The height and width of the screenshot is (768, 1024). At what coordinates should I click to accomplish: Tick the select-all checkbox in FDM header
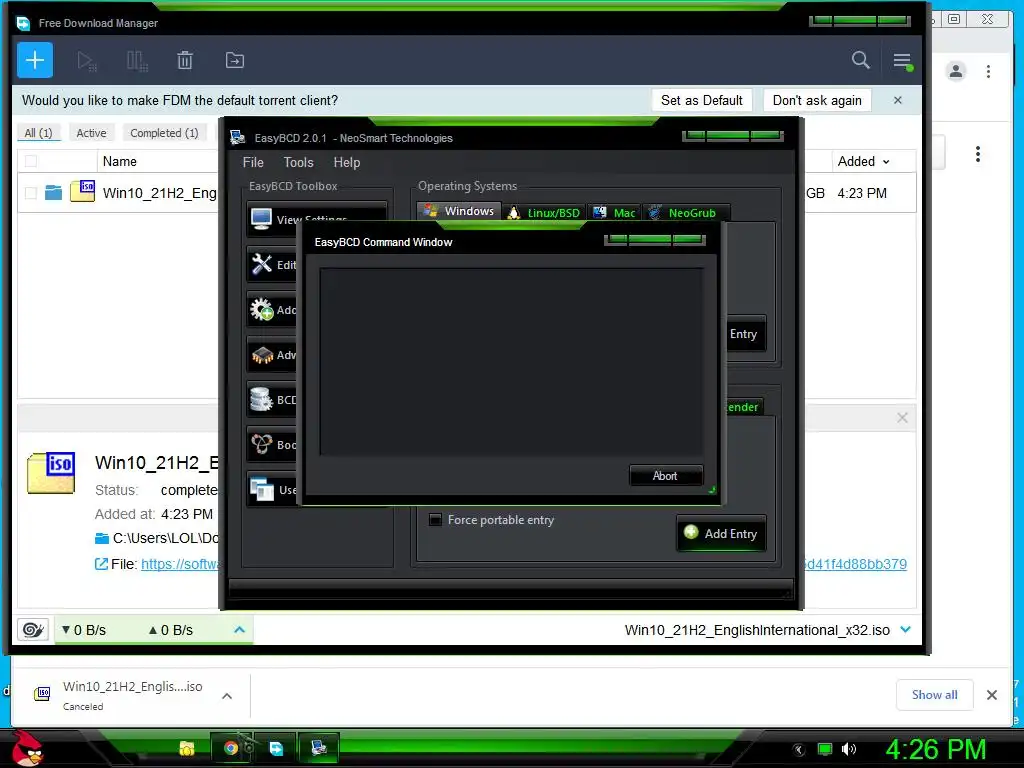[x=31, y=161]
